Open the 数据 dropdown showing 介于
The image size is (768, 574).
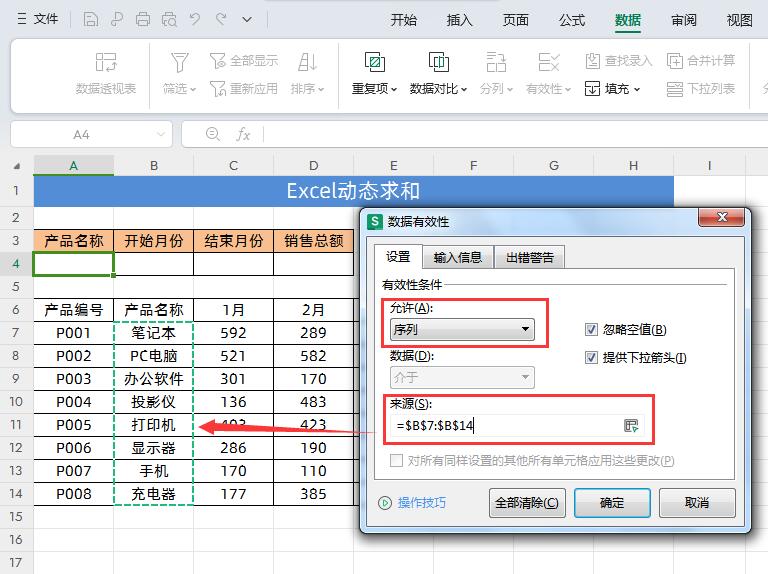tap(462, 377)
